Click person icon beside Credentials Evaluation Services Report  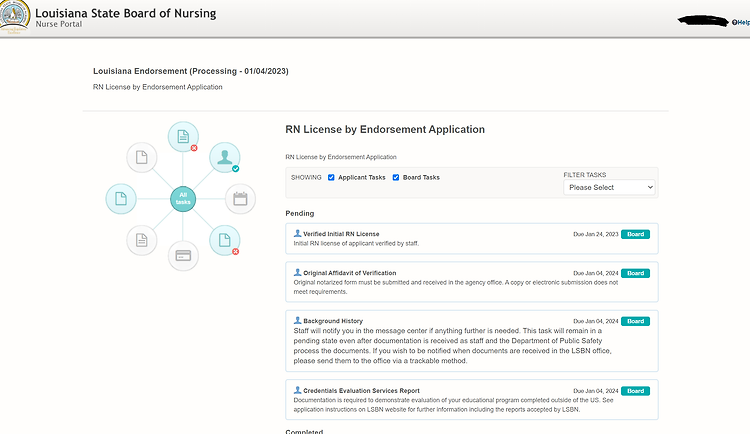point(298,390)
